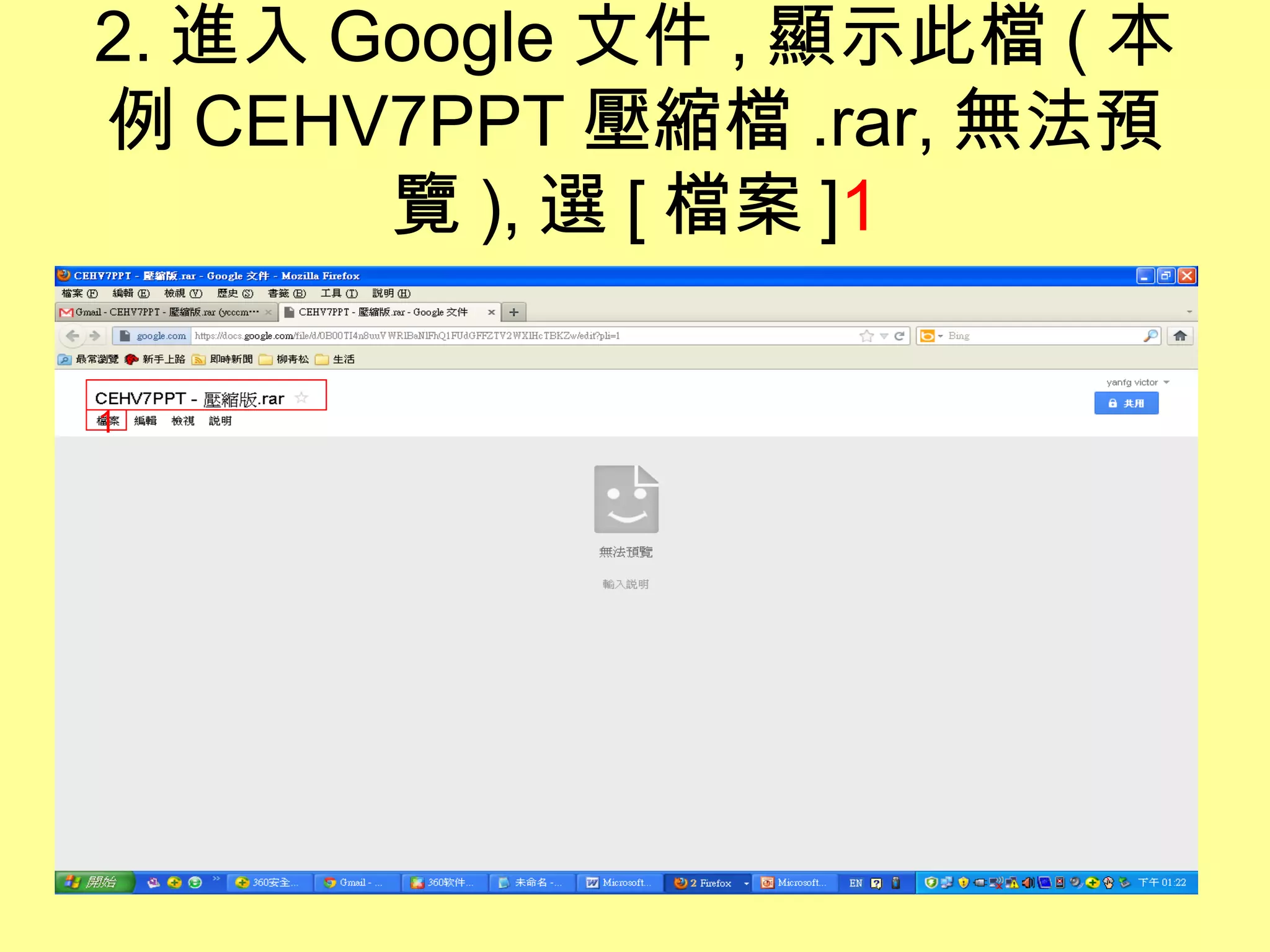The height and width of the screenshot is (952, 1270).
Task: Open Gmail Chrome taskbar item
Action: 356,883
